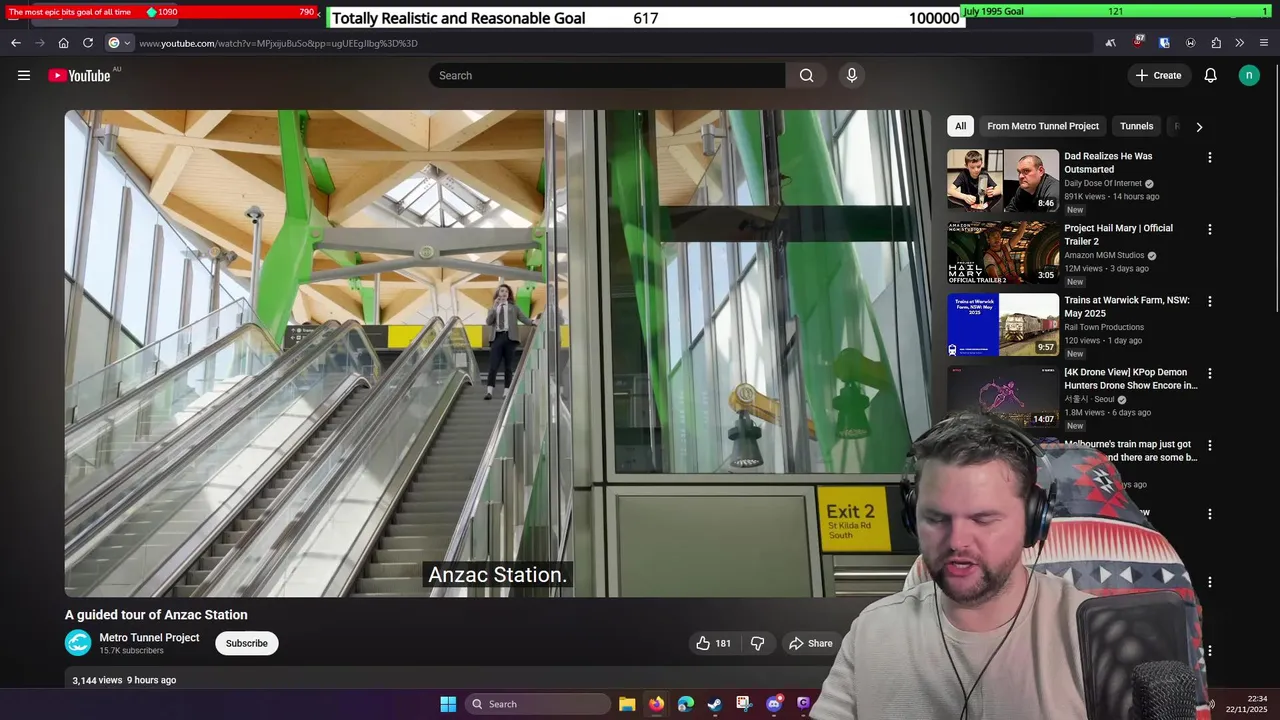Open search engine selector dropdown in address bar
This screenshot has height=720, width=1280.
point(119,43)
